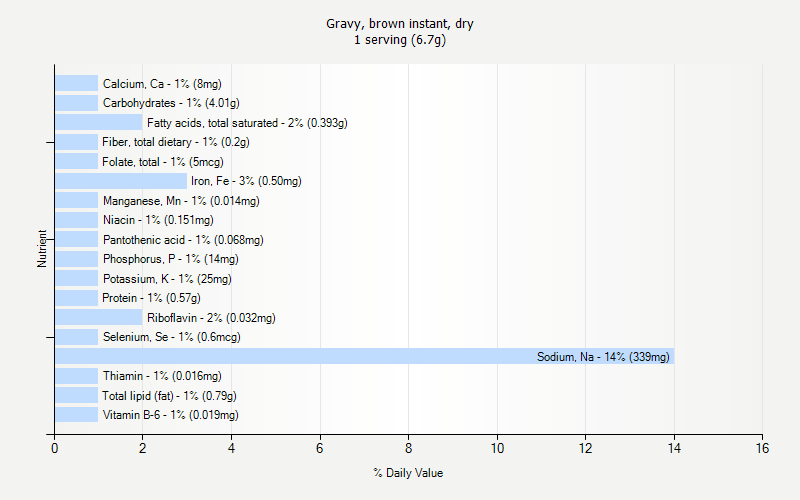This screenshot has width=800, height=500.
Task: Click the subtitle '1 serving (6.7g)'
Action: point(399,40)
